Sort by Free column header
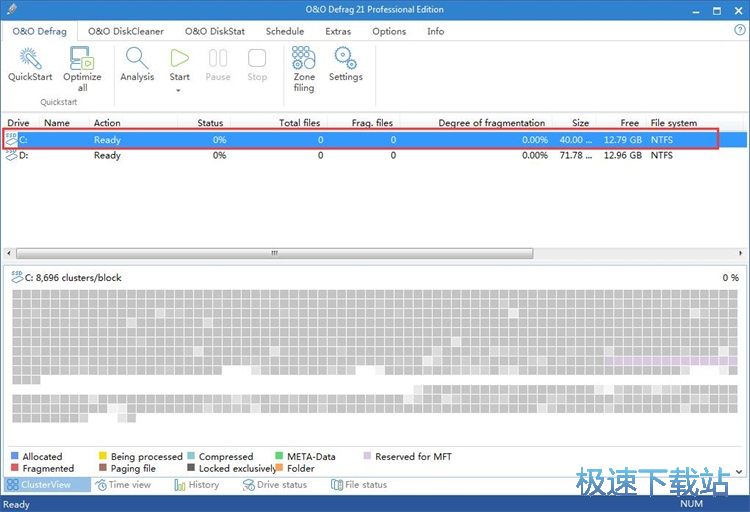This screenshot has width=750, height=512. point(629,123)
